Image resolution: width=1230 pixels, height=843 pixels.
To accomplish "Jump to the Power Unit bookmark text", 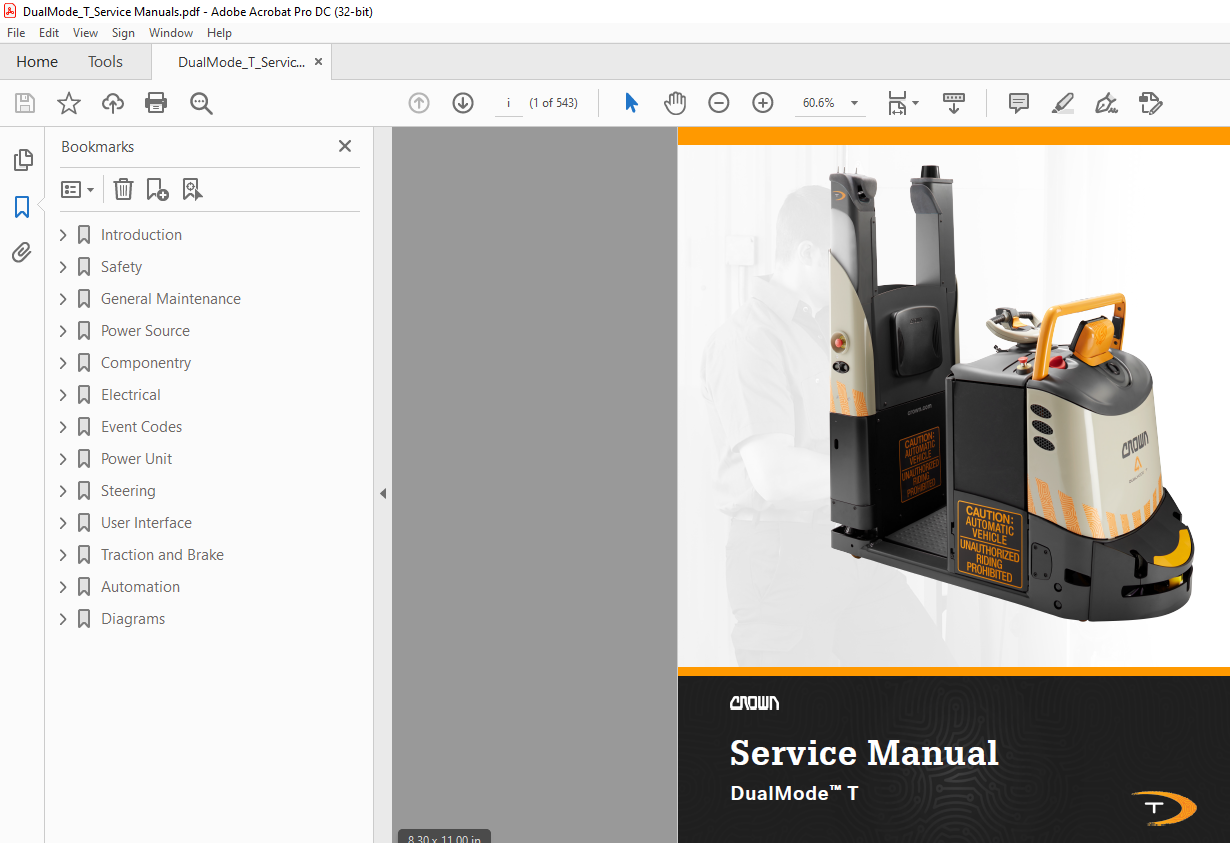I will 136,459.
